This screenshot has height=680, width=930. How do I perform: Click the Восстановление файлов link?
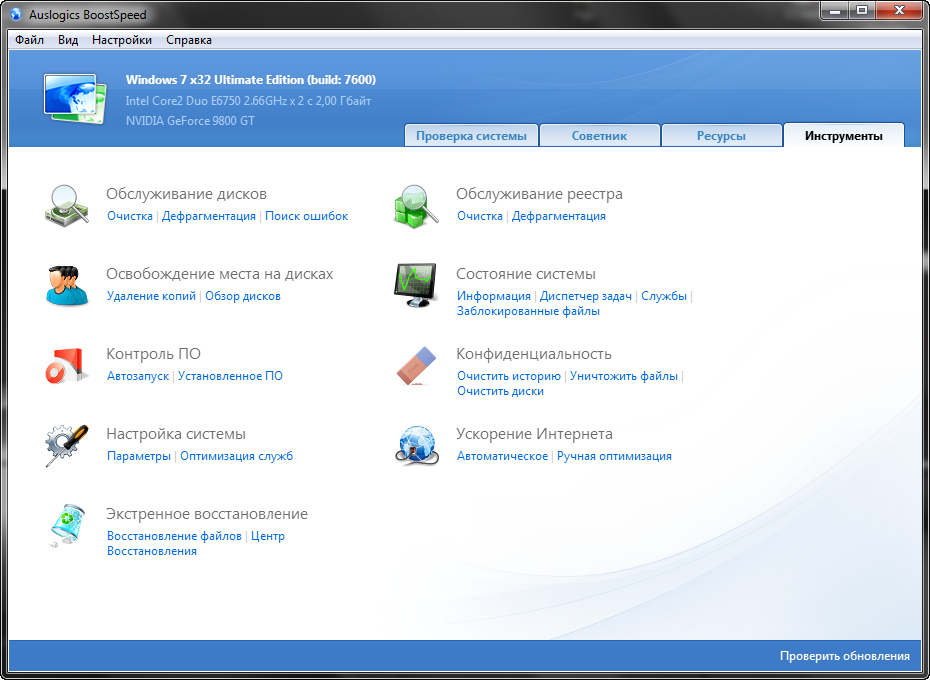[174, 536]
